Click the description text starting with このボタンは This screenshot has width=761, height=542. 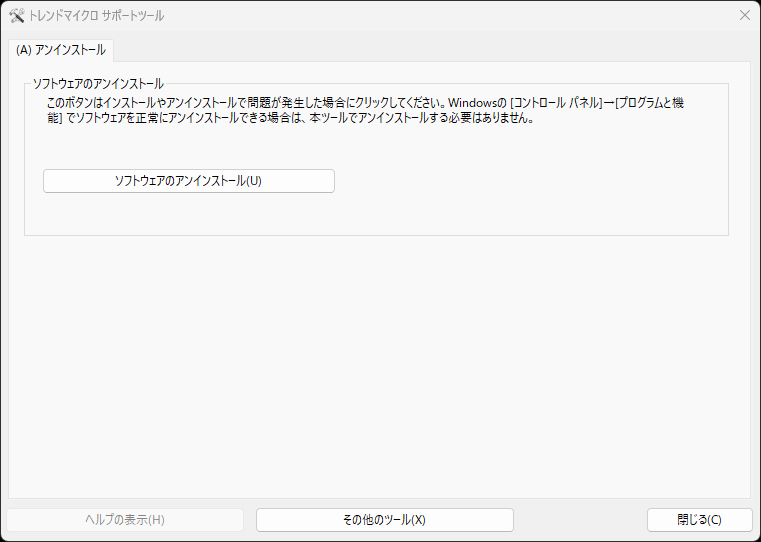(x=365, y=110)
